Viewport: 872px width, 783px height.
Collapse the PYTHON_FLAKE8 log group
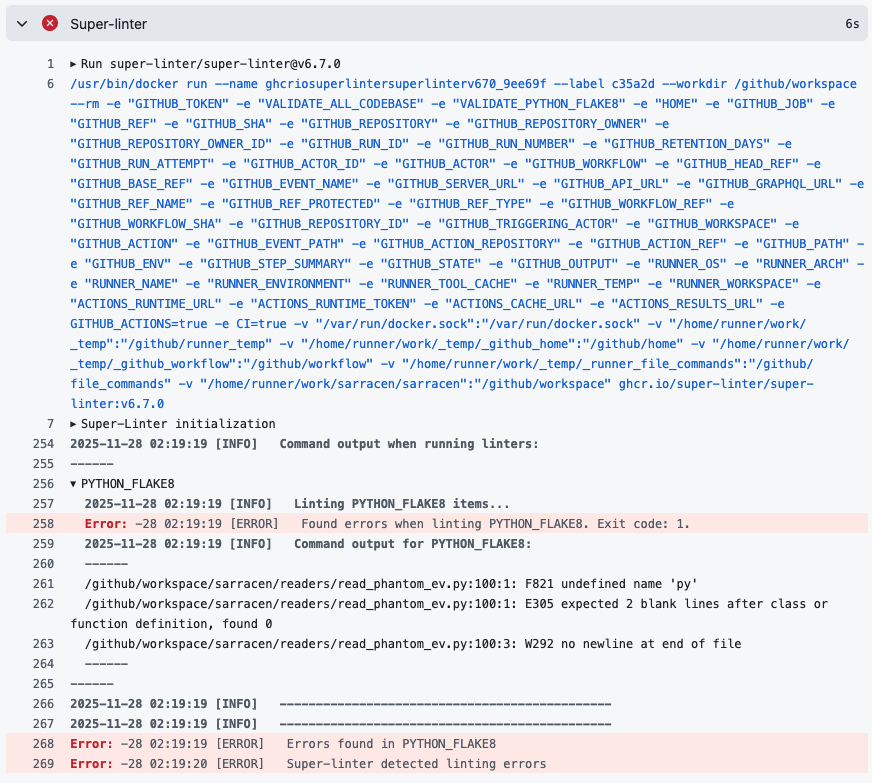pyautogui.click(x=73, y=484)
